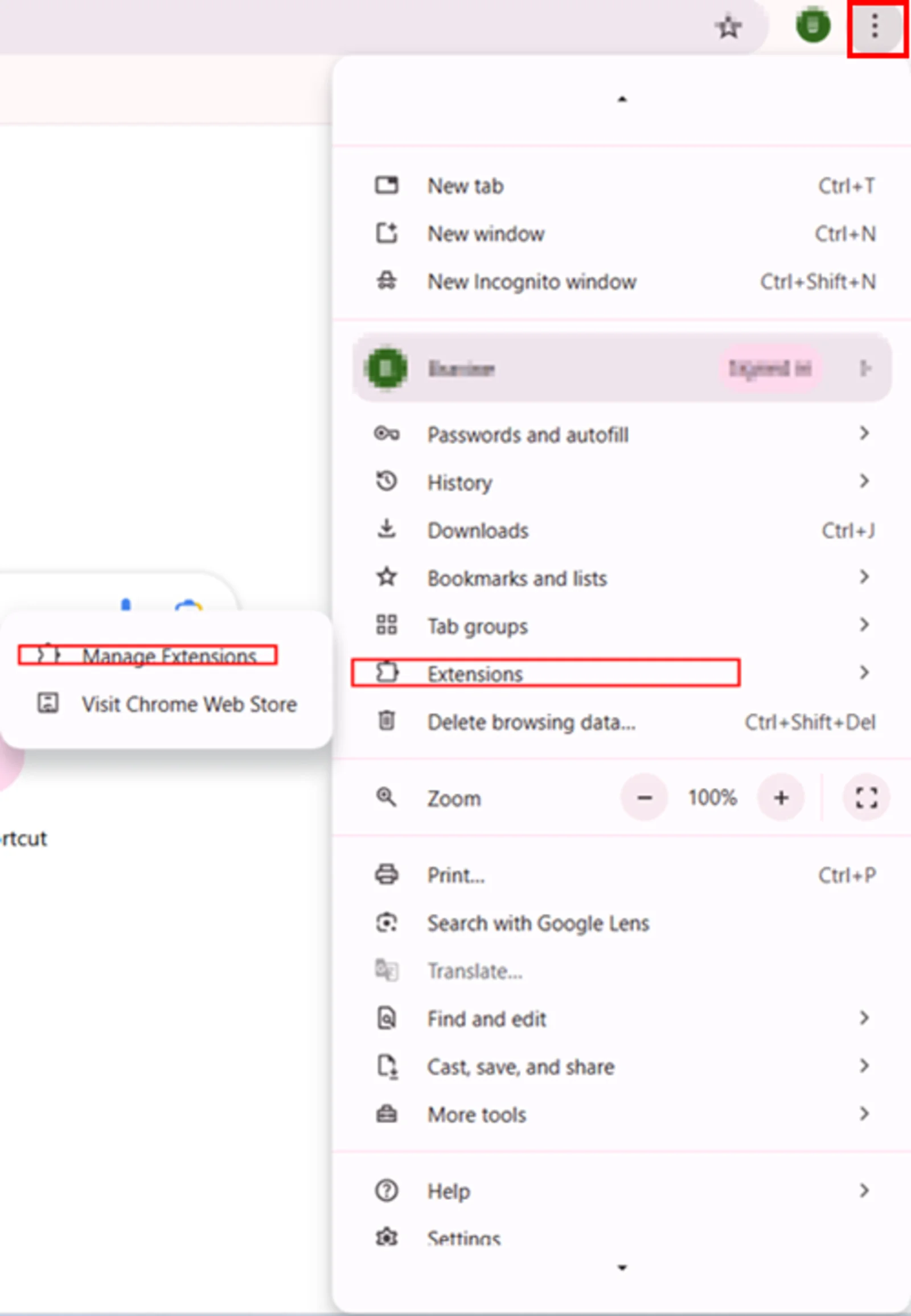Open a New Incognito window
911x1316 pixels.
(x=531, y=282)
